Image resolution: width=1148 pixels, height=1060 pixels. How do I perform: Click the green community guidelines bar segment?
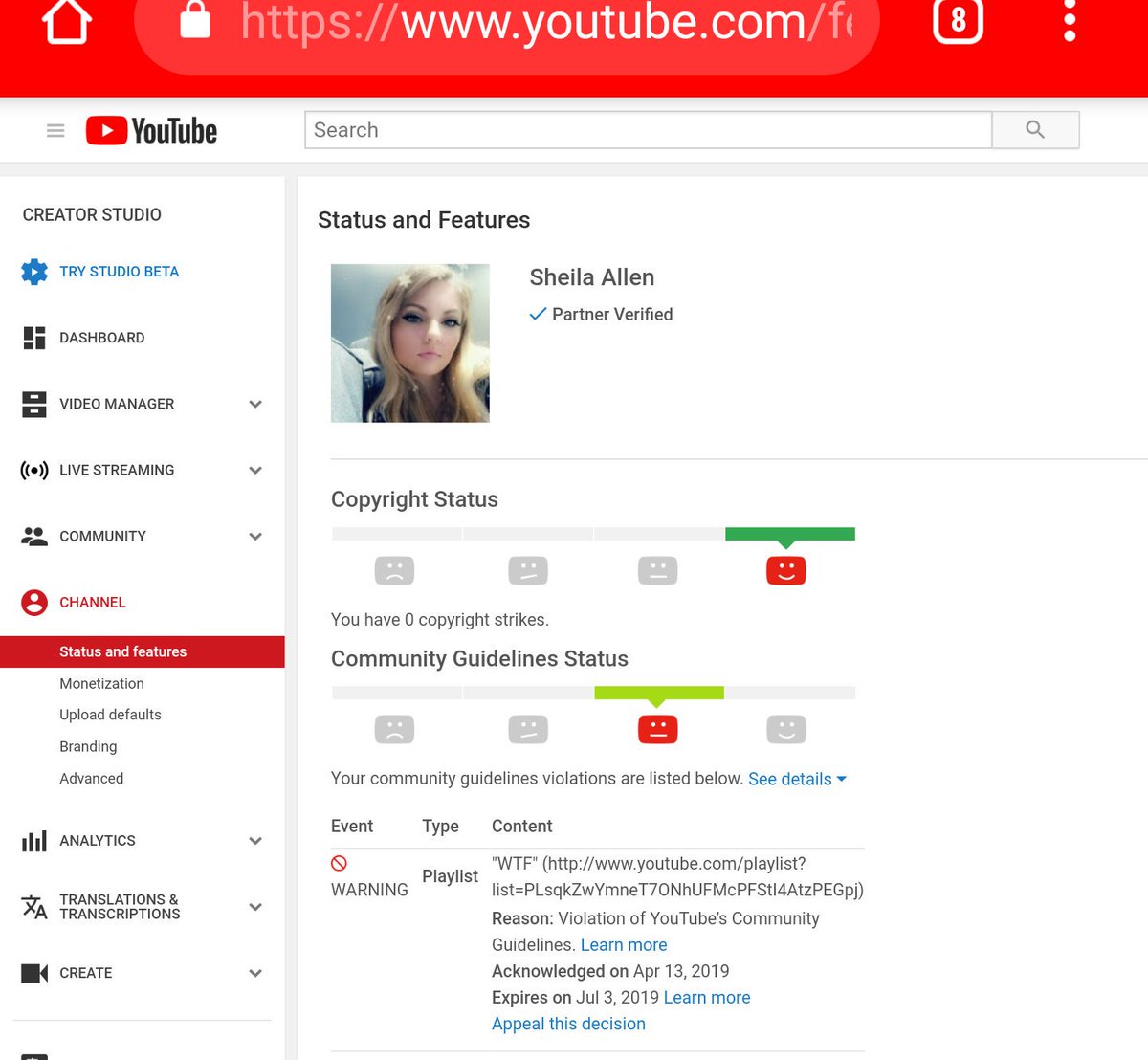(x=659, y=693)
